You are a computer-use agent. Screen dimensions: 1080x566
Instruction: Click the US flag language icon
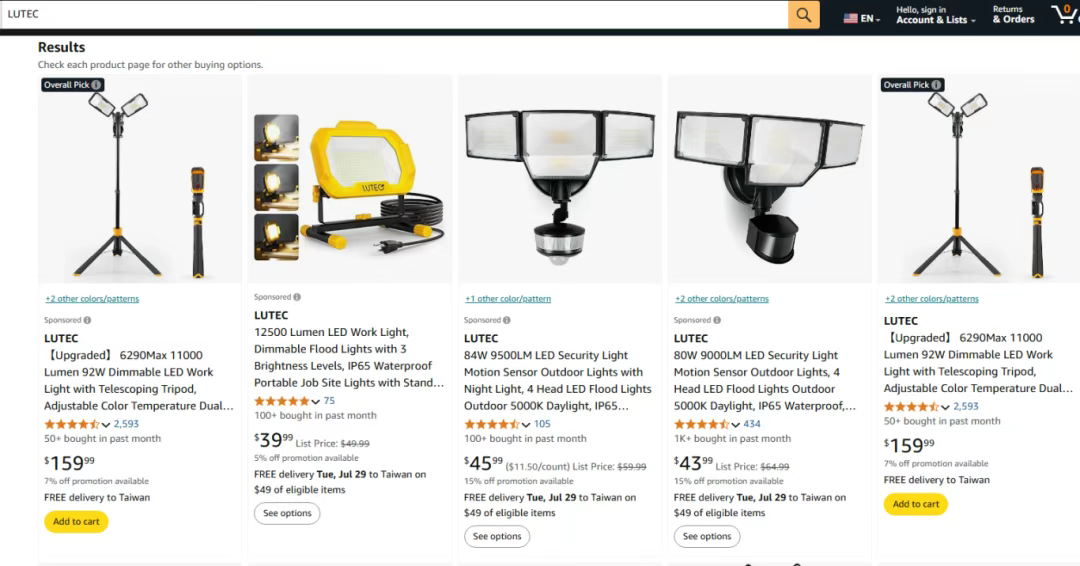click(851, 18)
